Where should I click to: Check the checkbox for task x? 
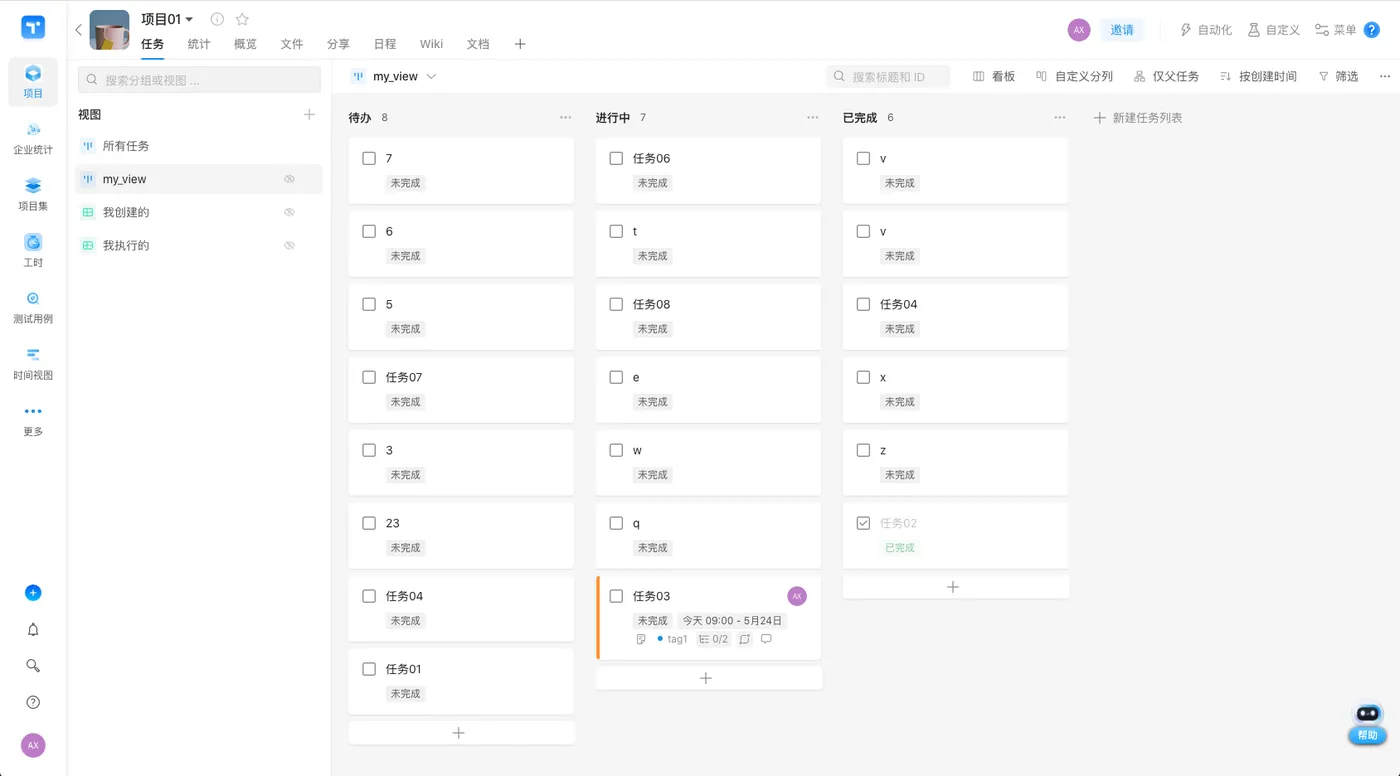coord(863,377)
